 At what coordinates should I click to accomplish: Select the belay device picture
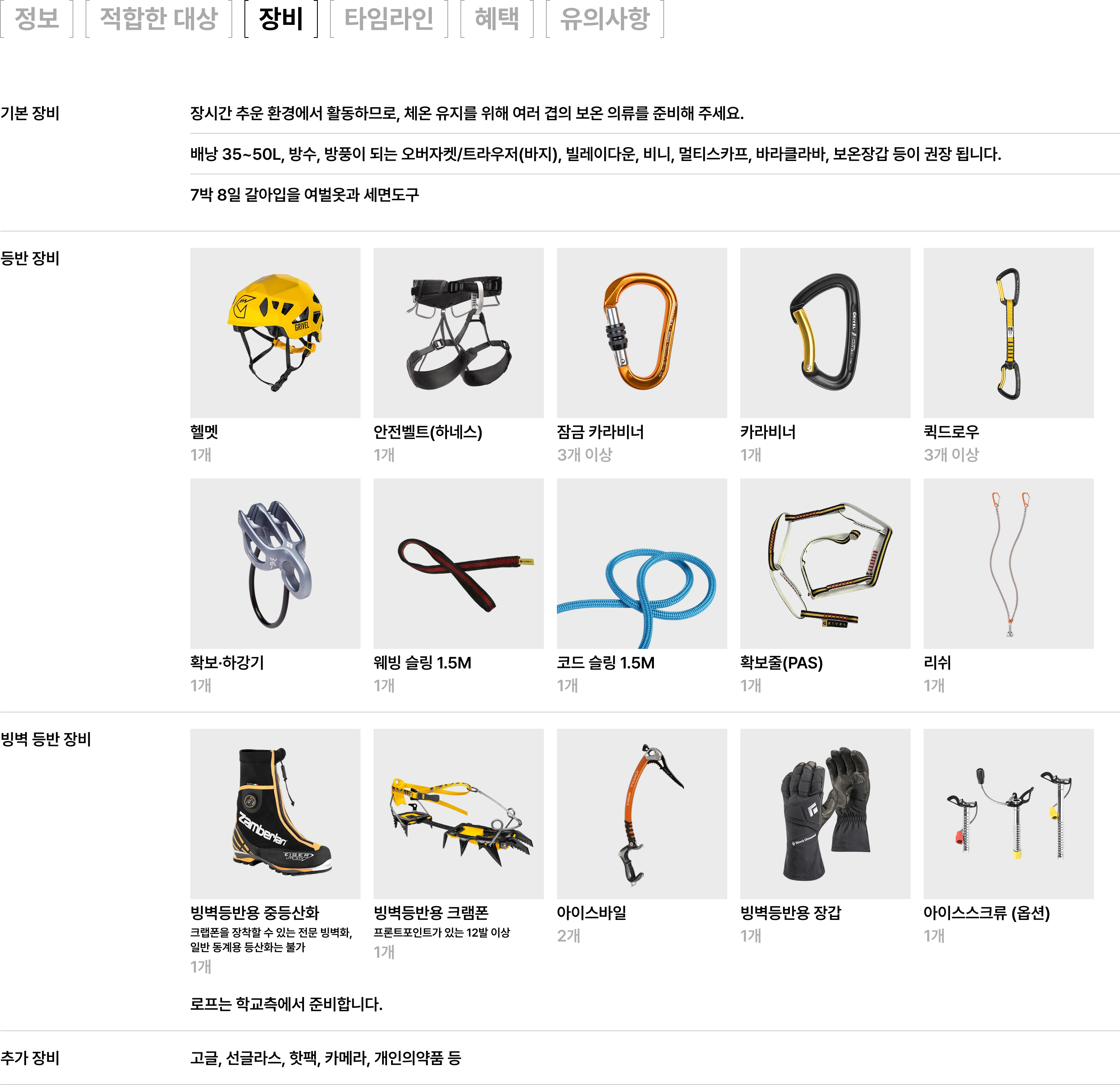(275, 564)
